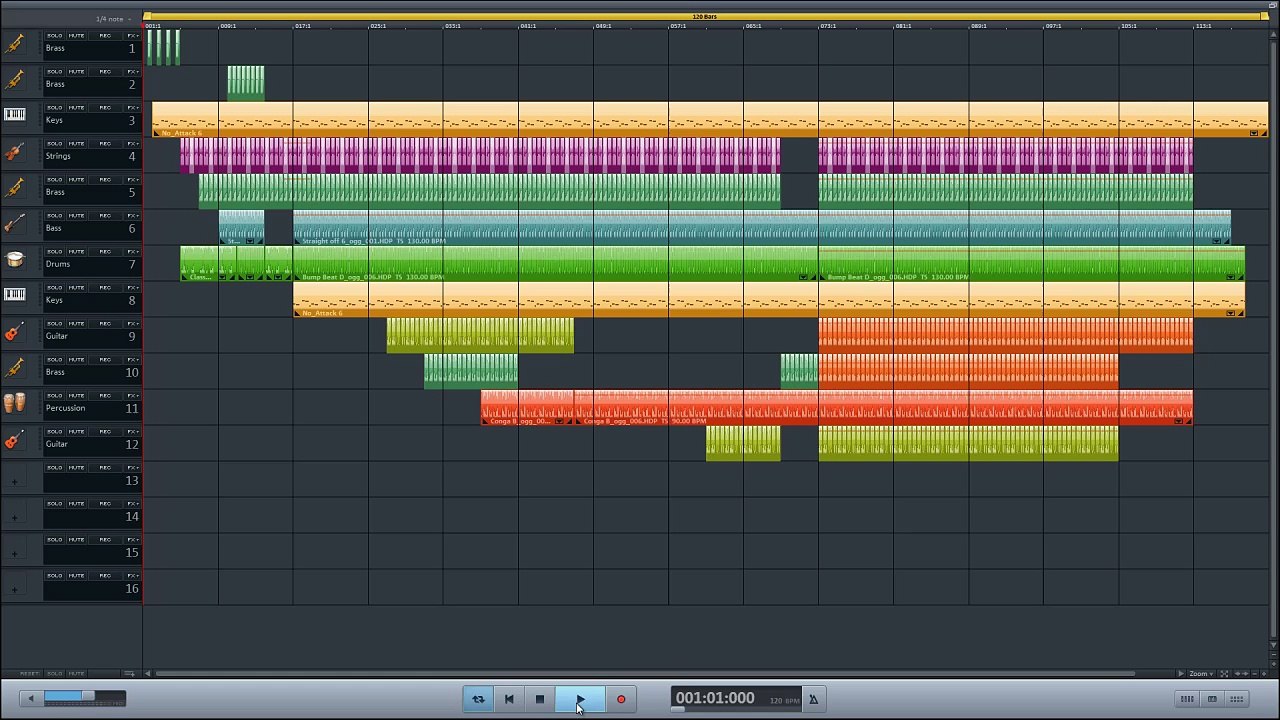This screenshot has width=1280, height=720.
Task: Click the keyboard icon on Keys track 8
Action: pos(15,295)
